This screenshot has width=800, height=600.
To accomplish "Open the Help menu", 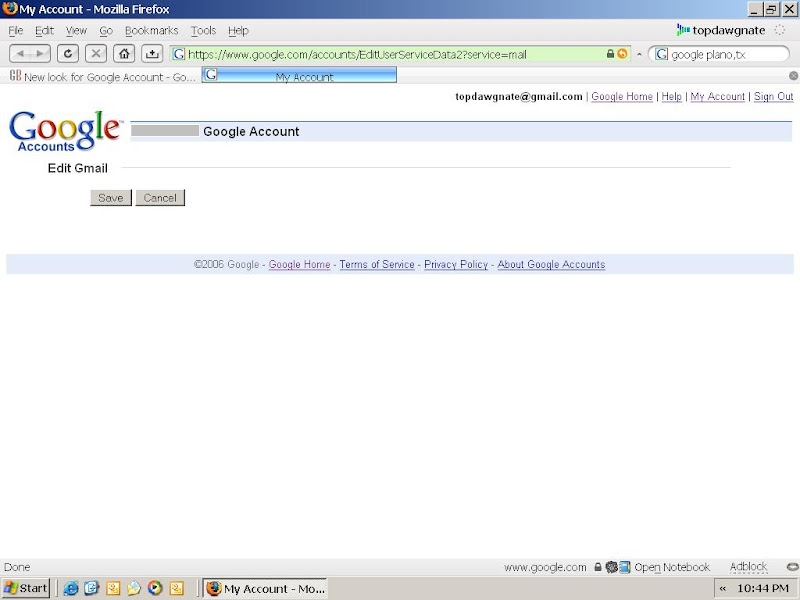I will [x=238, y=31].
